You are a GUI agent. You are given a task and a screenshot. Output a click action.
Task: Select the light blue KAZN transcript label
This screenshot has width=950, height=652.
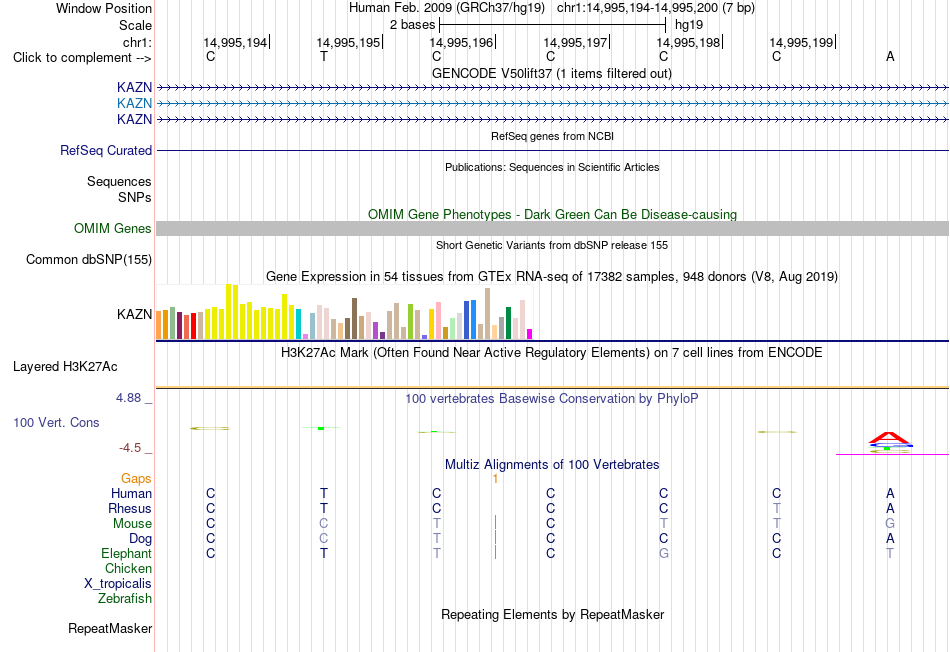click(x=135, y=104)
